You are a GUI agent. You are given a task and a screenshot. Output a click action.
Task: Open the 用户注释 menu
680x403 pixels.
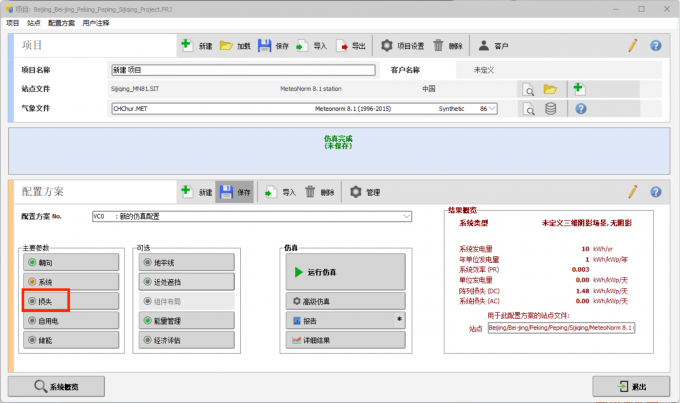(x=96, y=22)
